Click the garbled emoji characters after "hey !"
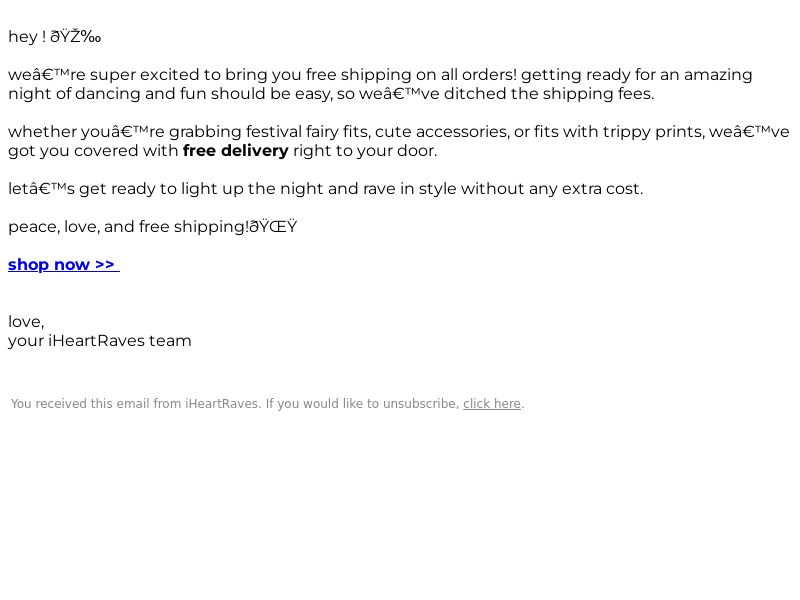The image size is (800, 600). click(76, 37)
